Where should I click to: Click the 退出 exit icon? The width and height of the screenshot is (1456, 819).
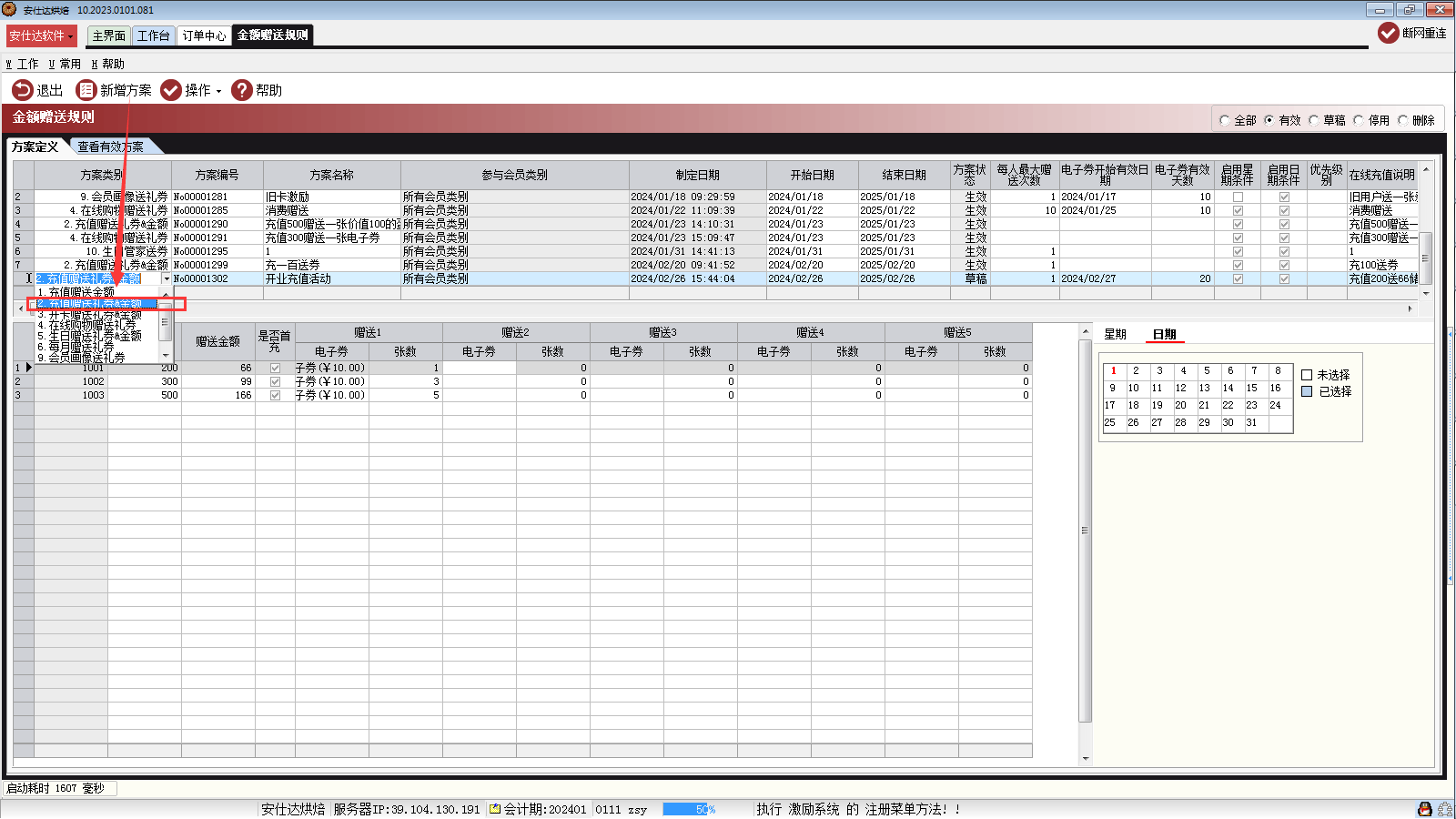point(22,90)
